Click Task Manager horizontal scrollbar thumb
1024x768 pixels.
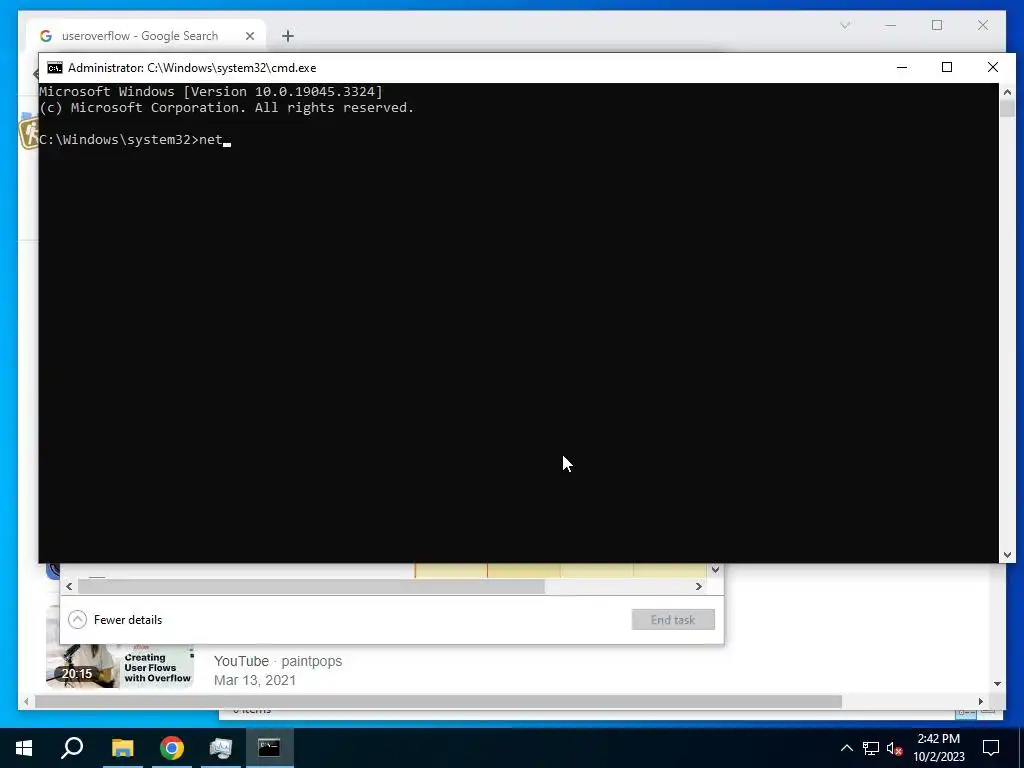tap(312, 586)
